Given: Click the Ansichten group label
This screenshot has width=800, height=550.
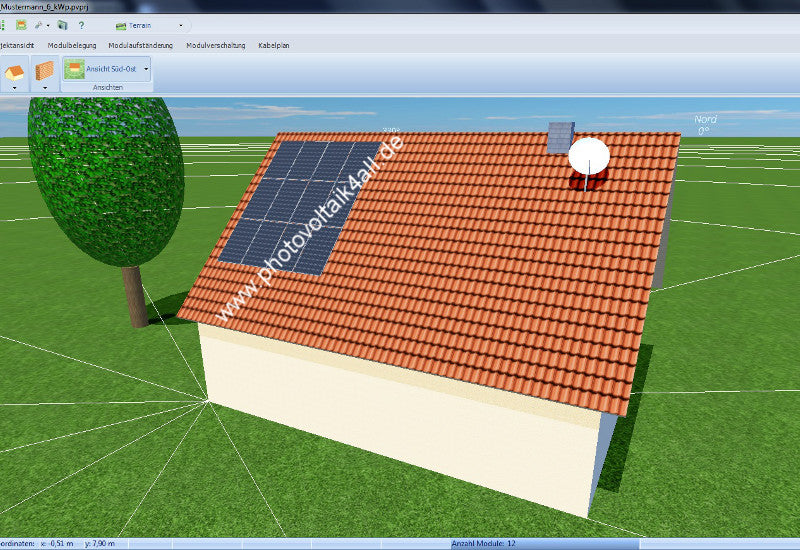Looking at the screenshot, I should point(108,88).
